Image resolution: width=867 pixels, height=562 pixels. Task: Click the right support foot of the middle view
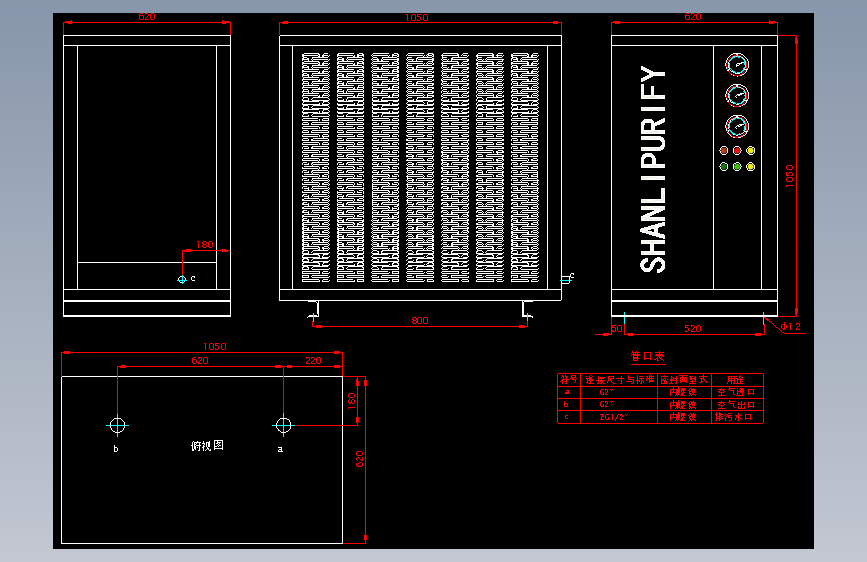click(526, 310)
